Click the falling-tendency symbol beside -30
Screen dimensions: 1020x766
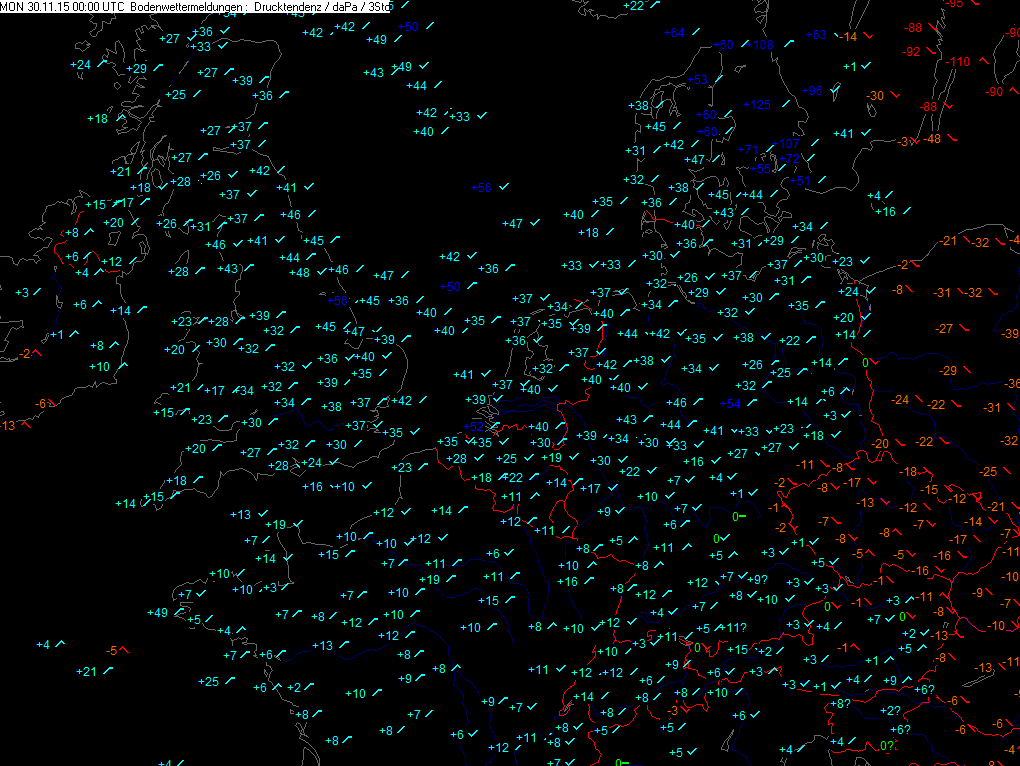coord(896,94)
